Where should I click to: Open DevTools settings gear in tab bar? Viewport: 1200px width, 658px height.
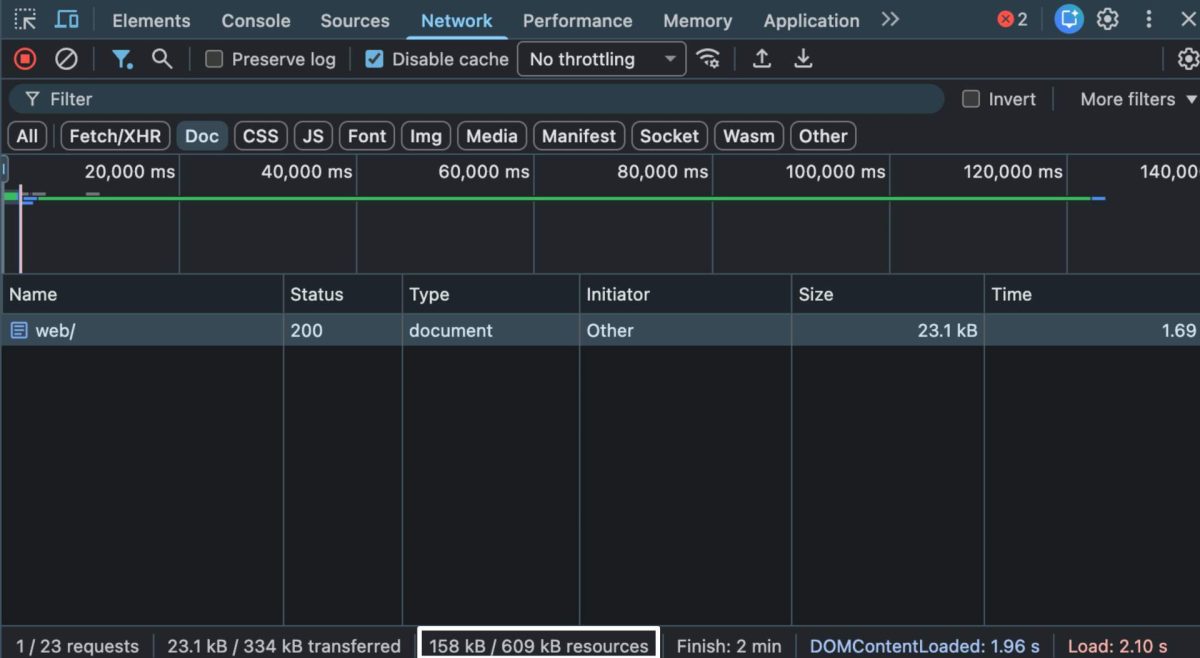(x=1107, y=19)
